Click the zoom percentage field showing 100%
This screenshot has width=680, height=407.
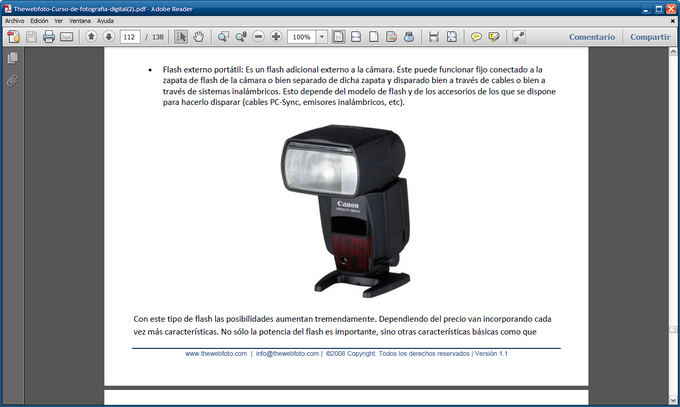pos(302,37)
